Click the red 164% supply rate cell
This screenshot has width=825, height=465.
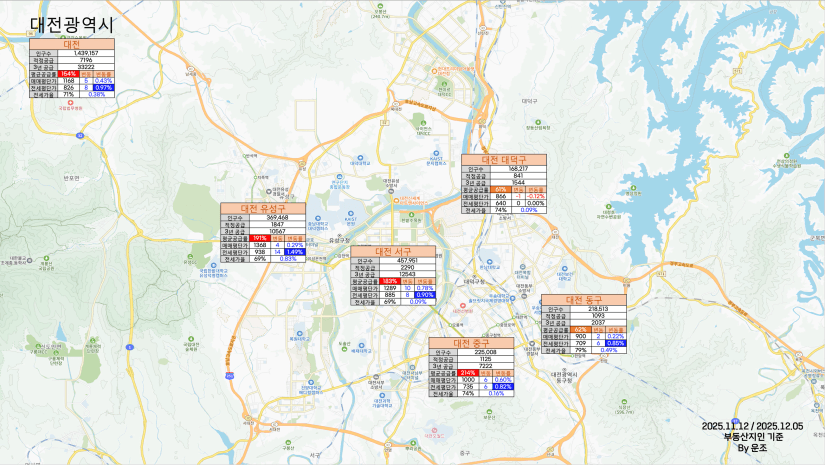[x=68, y=74]
